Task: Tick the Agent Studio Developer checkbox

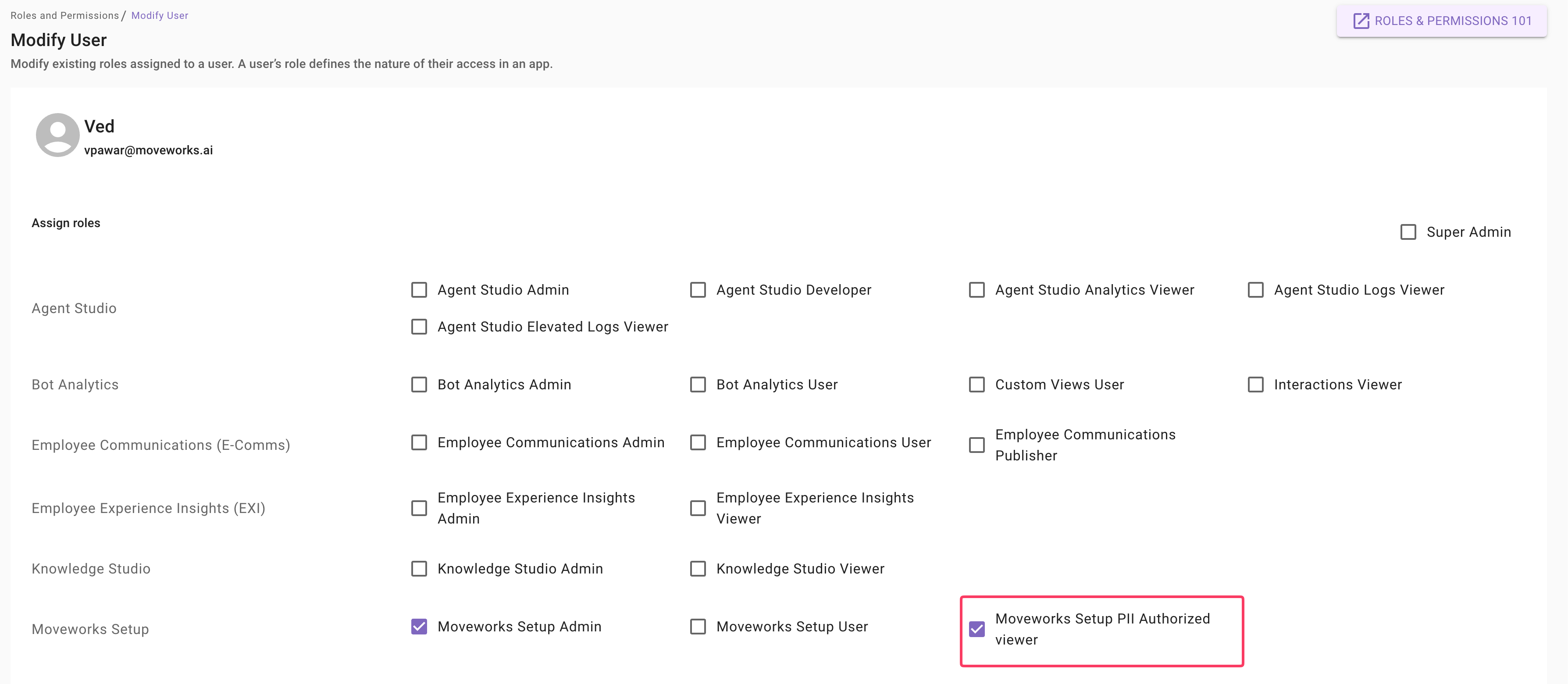Action: 698,290
